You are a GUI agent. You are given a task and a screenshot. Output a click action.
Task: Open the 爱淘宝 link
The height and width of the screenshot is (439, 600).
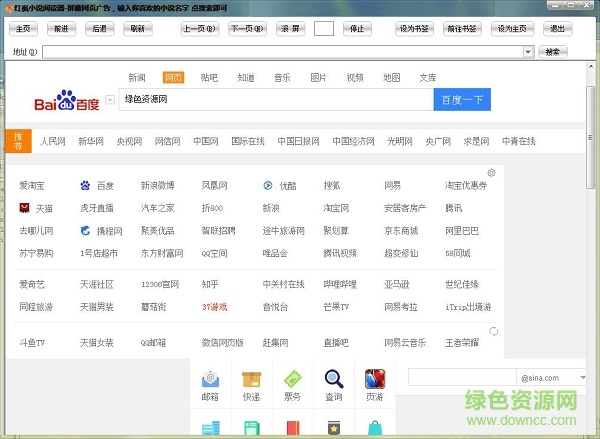pyautogui.click(x=32, y=186)
